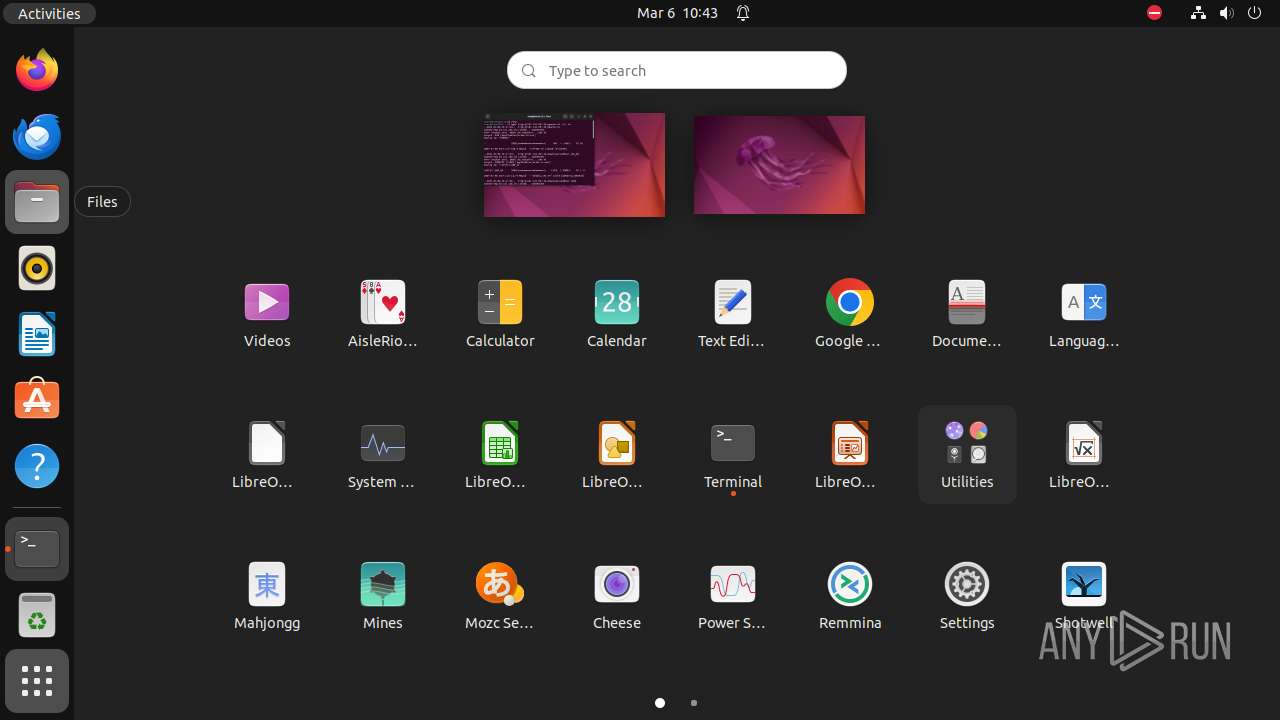
Task: Open LibreOffice Impress presentation icon
Action: click(850, 455)
